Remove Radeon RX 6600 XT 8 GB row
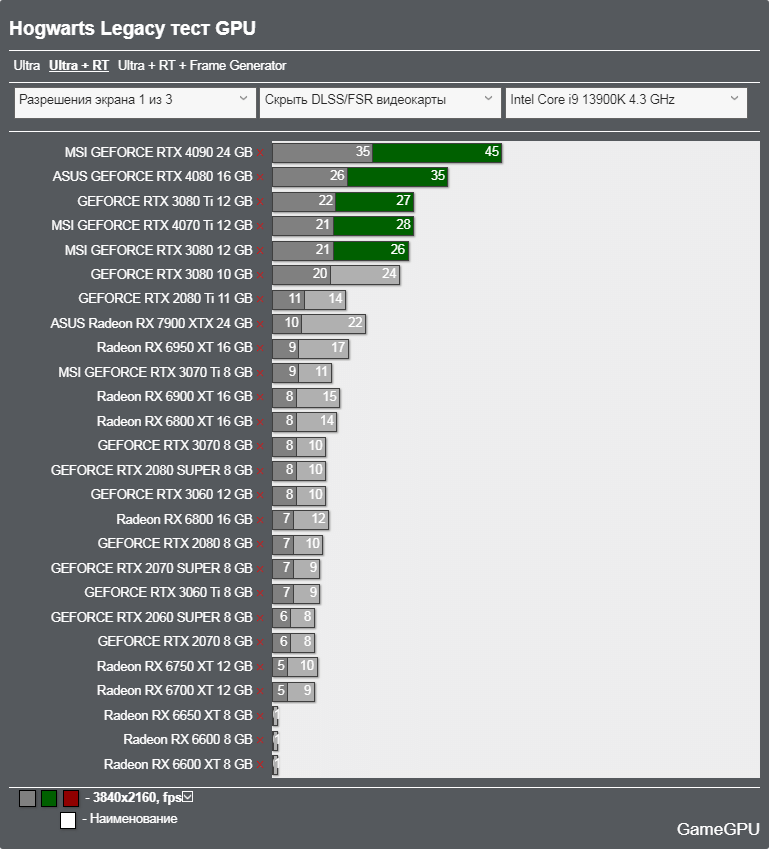This screenshot has width=769, height=849. pos(260,766)
